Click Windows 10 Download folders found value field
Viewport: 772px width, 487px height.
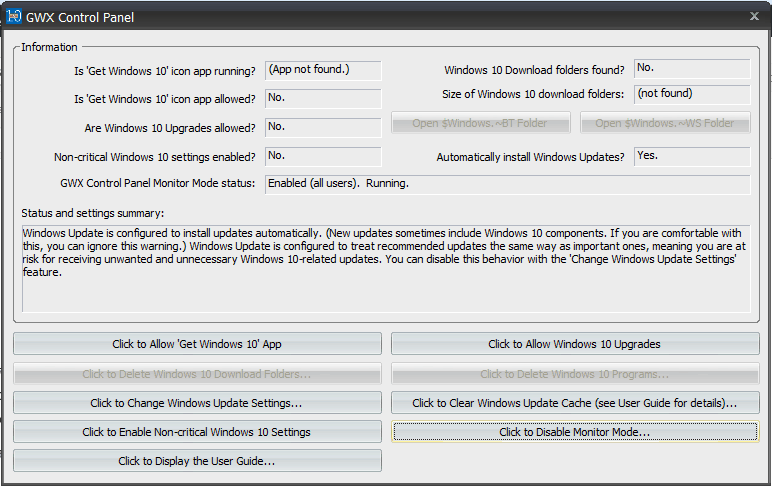(692, 69)
